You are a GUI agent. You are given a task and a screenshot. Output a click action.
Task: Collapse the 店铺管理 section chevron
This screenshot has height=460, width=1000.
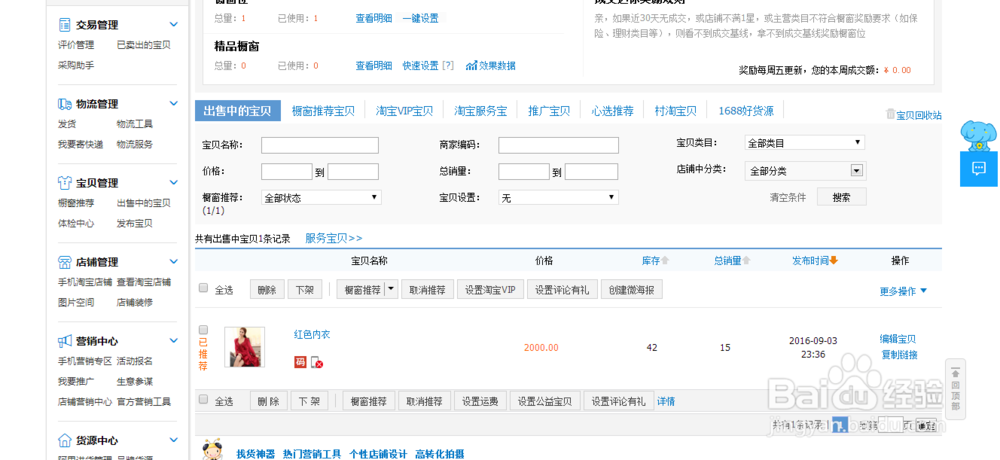pos(173,262)
